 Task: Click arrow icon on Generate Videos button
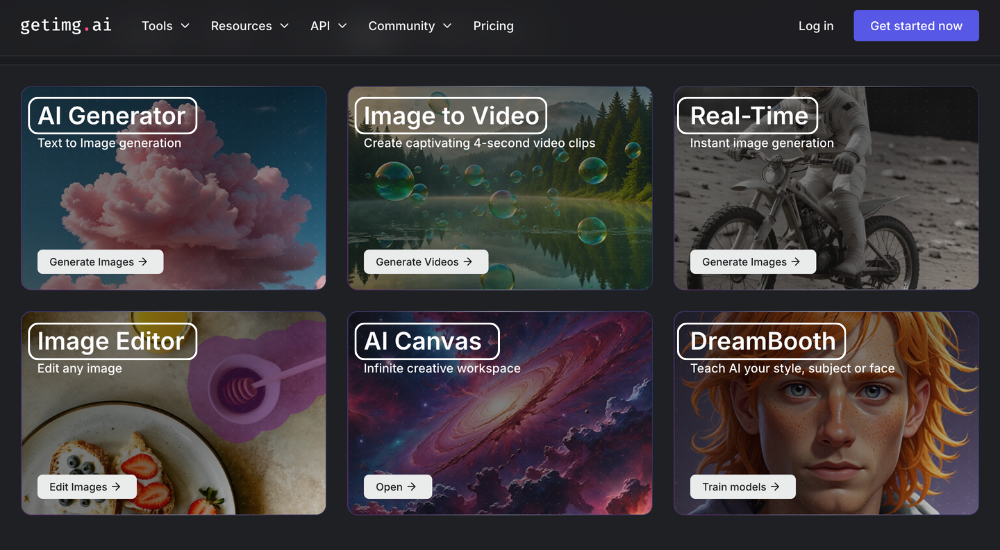(468, 262)
